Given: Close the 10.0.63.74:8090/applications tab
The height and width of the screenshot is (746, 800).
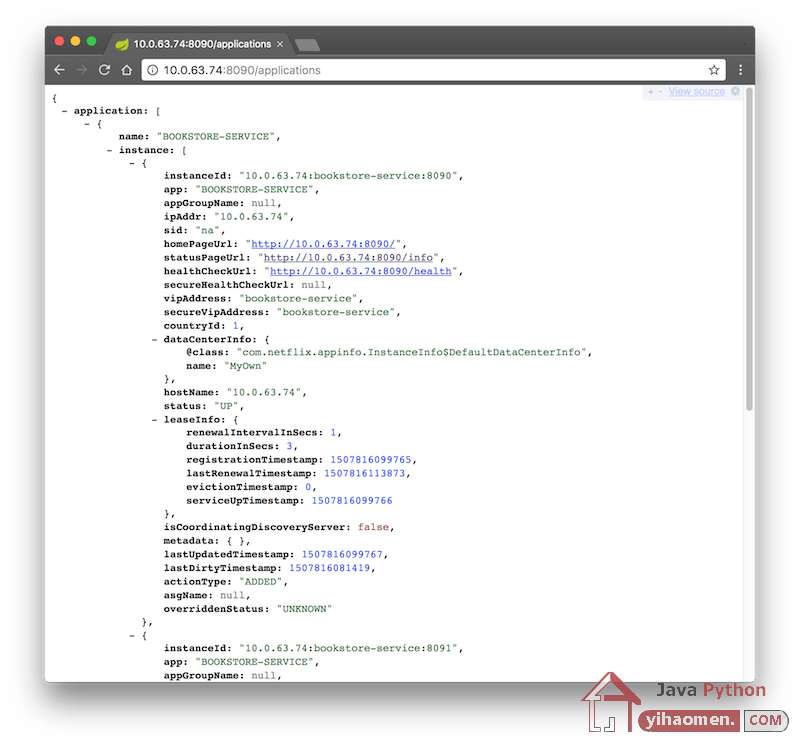Looking at the screenshot, I should point(280,44).
